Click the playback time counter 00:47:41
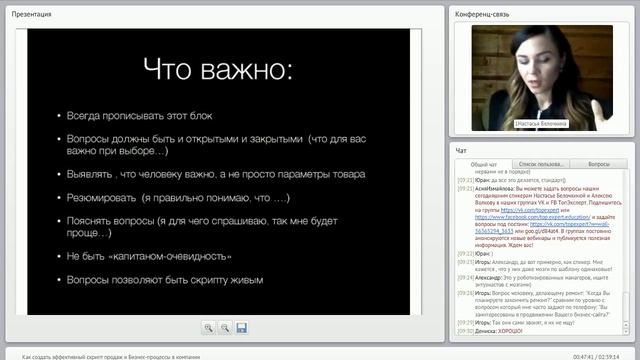 pos(583,357)
